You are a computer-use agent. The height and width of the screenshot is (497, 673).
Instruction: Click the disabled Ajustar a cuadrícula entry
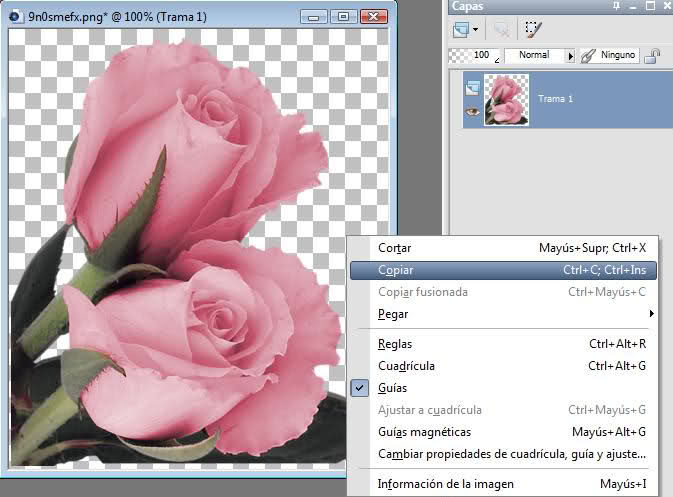tap(503, 410)
